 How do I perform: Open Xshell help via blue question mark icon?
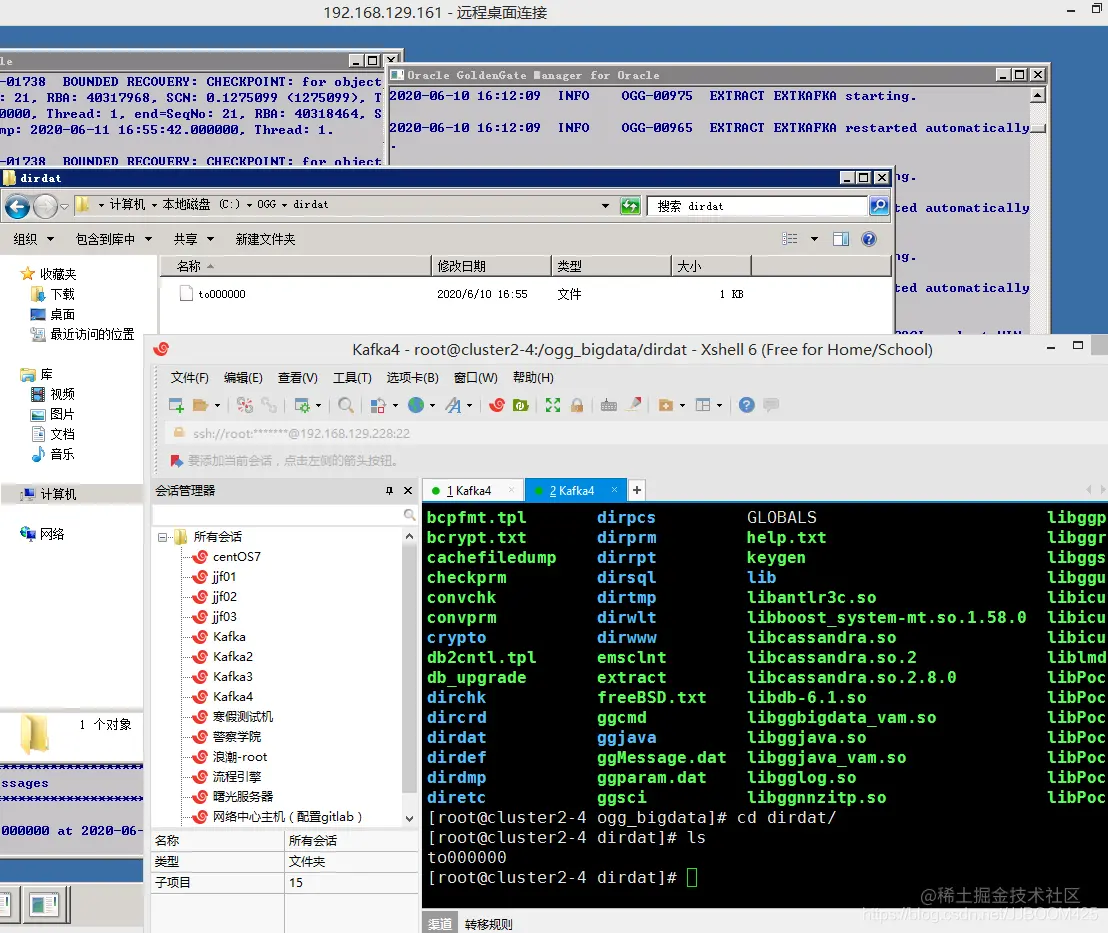click(746, 405)
